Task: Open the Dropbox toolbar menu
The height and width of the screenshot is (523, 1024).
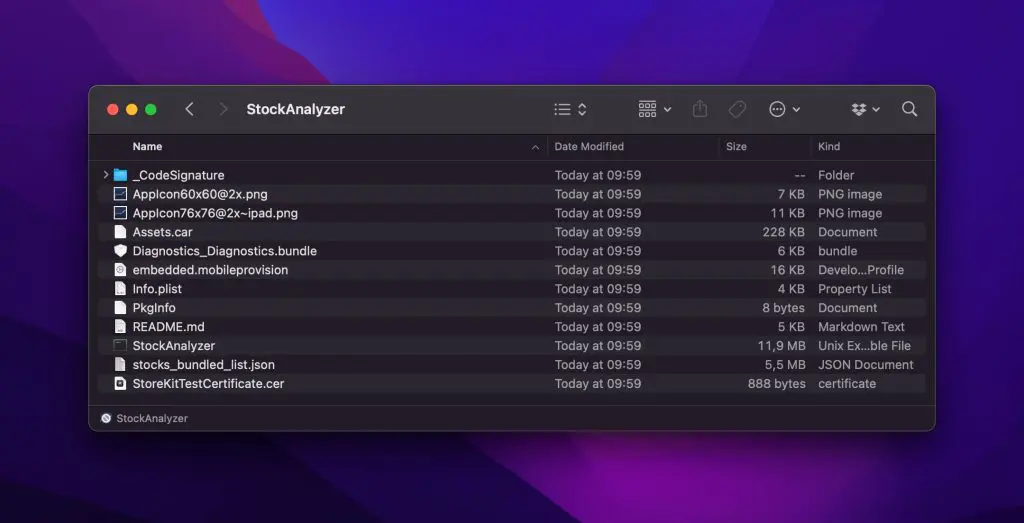Action: click(866, 109)
